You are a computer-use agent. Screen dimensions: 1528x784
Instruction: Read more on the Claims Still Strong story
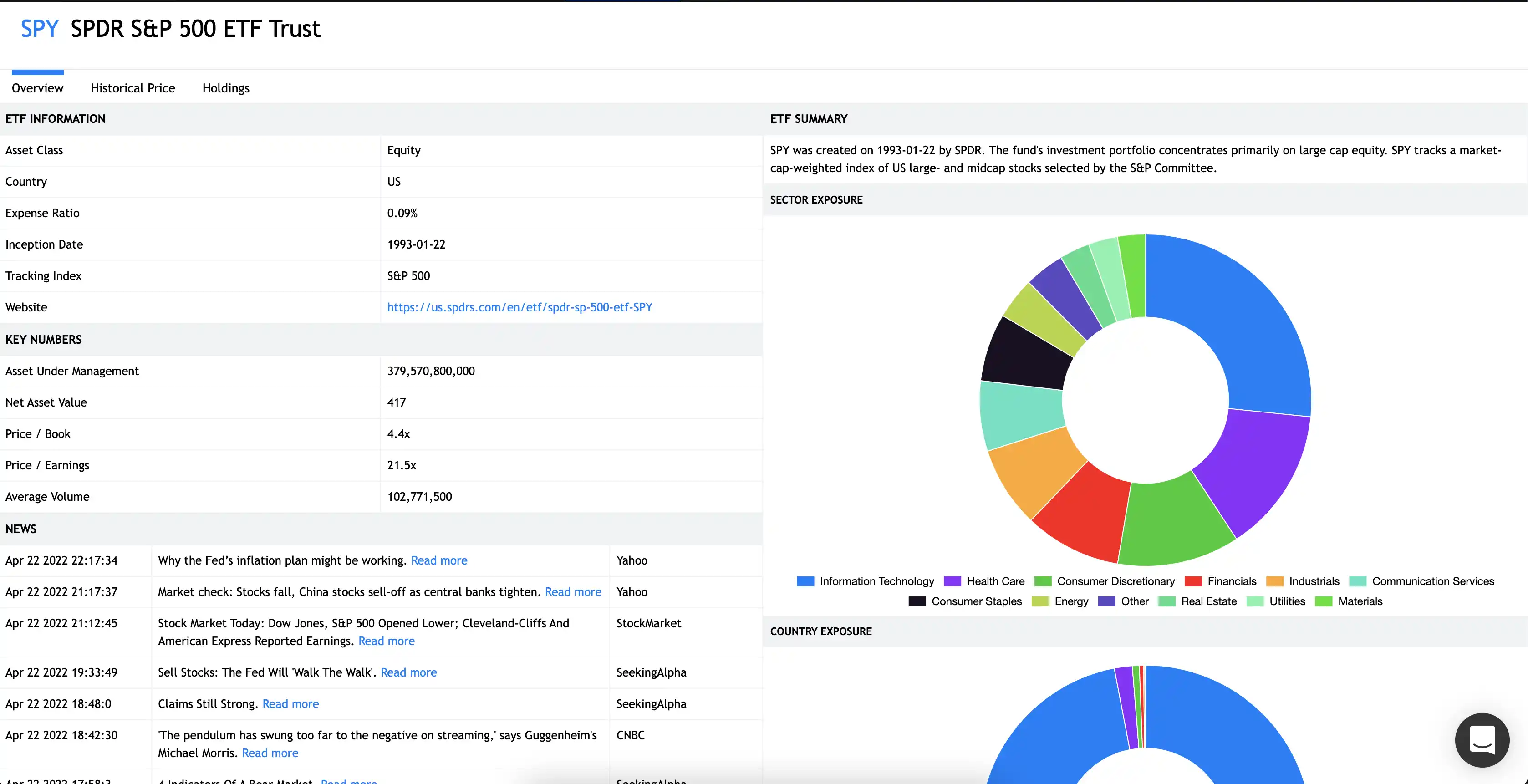click(x=290, y=703)
